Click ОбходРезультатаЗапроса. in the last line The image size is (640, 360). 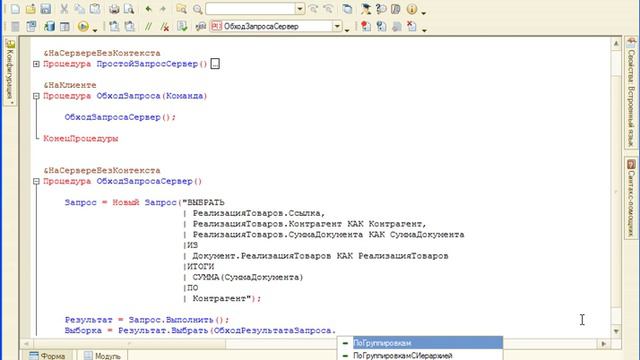[275, 330]
